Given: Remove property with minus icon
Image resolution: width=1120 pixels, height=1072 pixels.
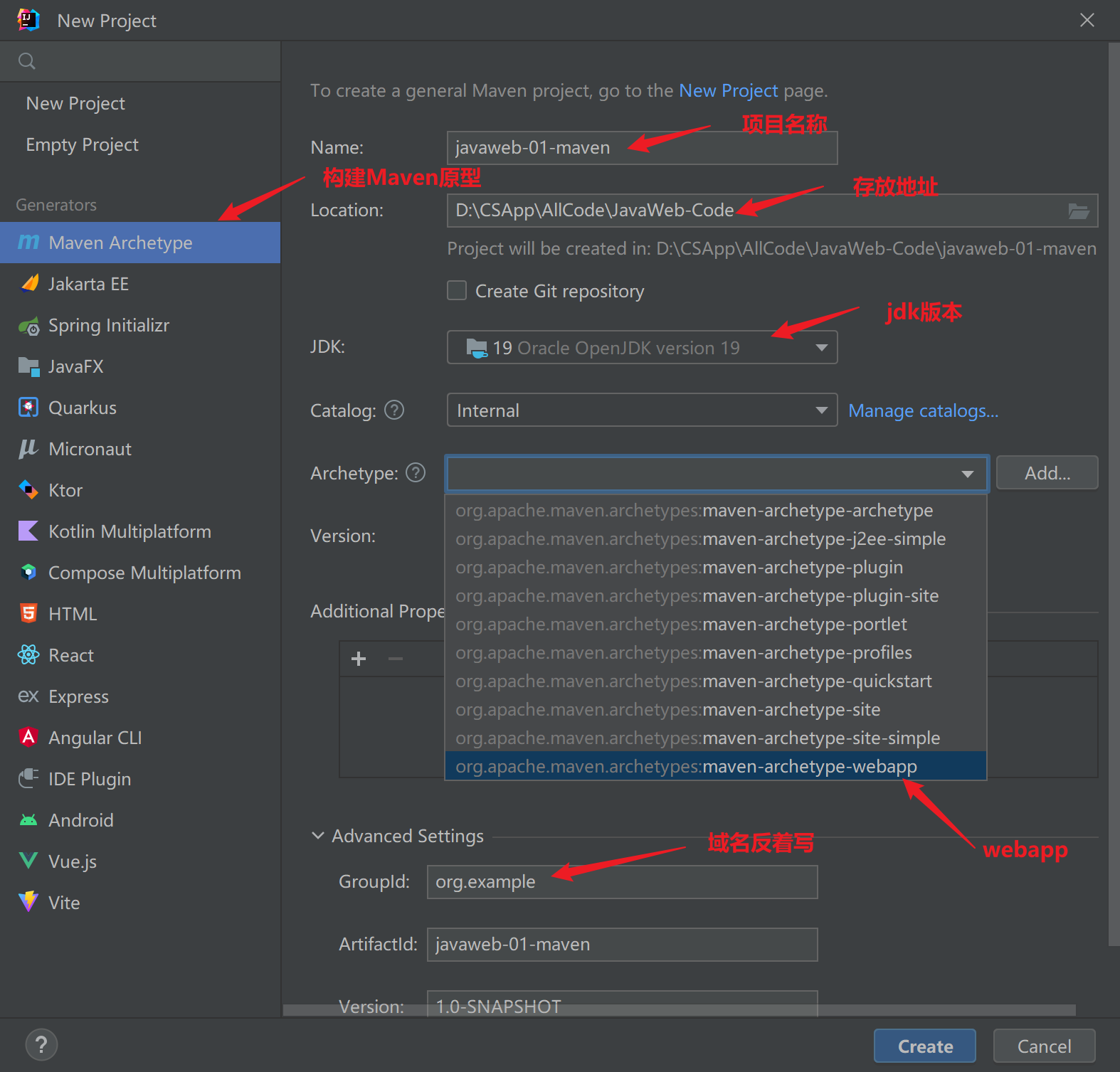Looking at the screenshot, I should coord(396,659).
